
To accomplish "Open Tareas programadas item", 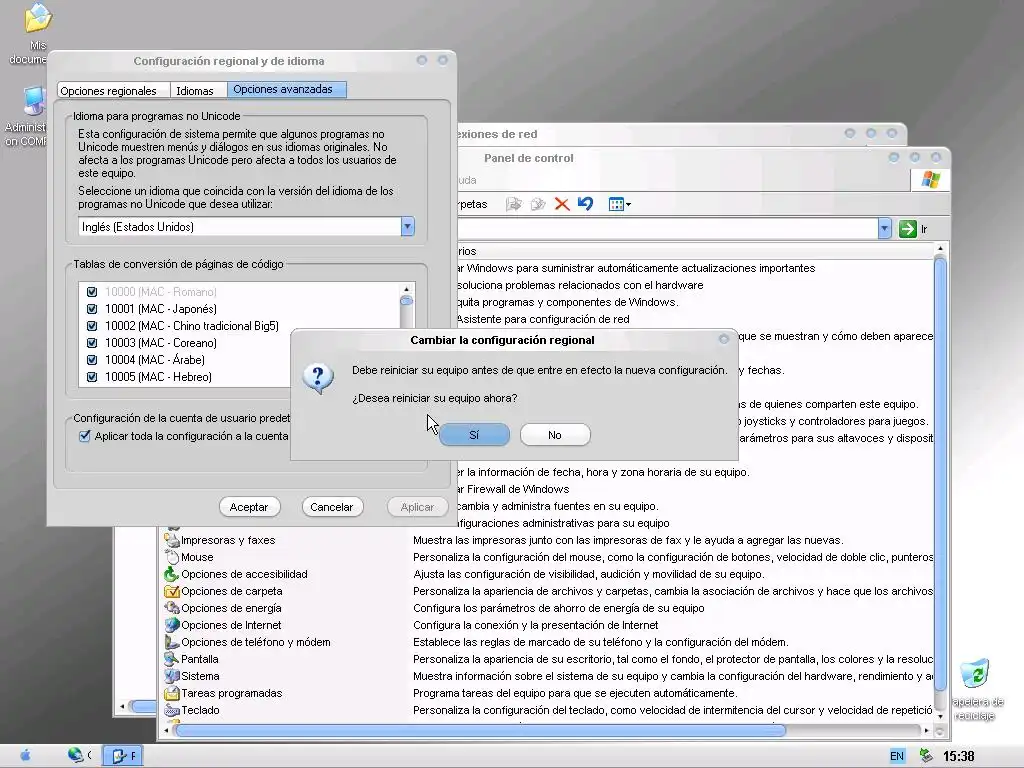I will tap(223, 693).
